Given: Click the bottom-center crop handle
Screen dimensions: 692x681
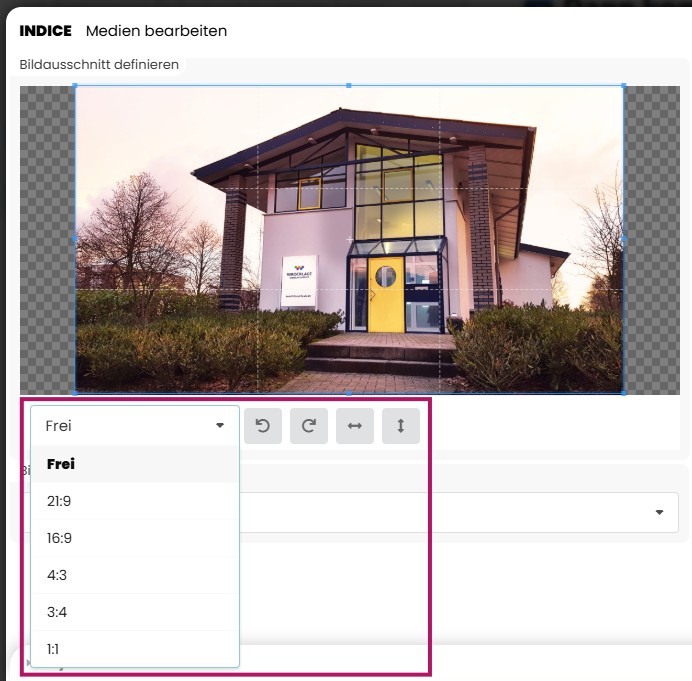Looking at the screenshot, I should point(349,392).
